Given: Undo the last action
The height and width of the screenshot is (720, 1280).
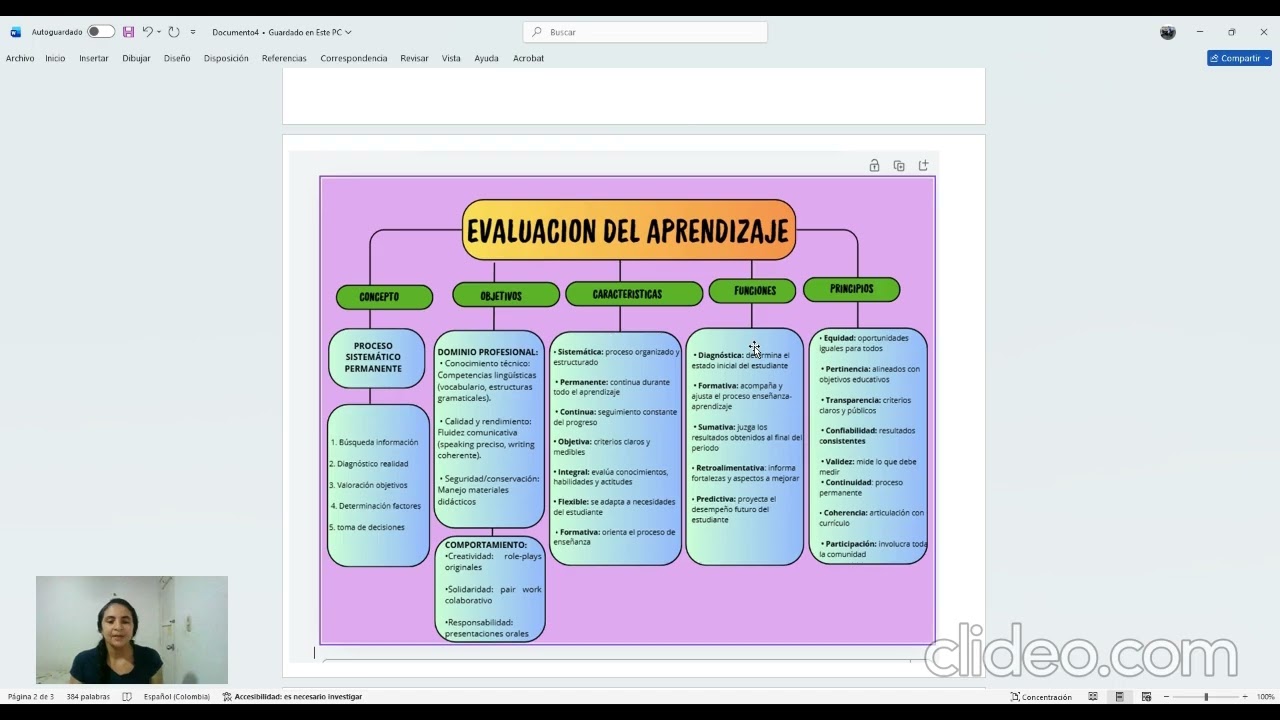Looking at the screenshot, I should tap(147, 32).
